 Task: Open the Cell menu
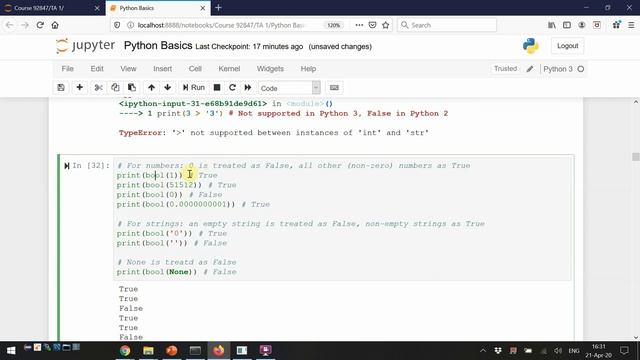point(195,69)
